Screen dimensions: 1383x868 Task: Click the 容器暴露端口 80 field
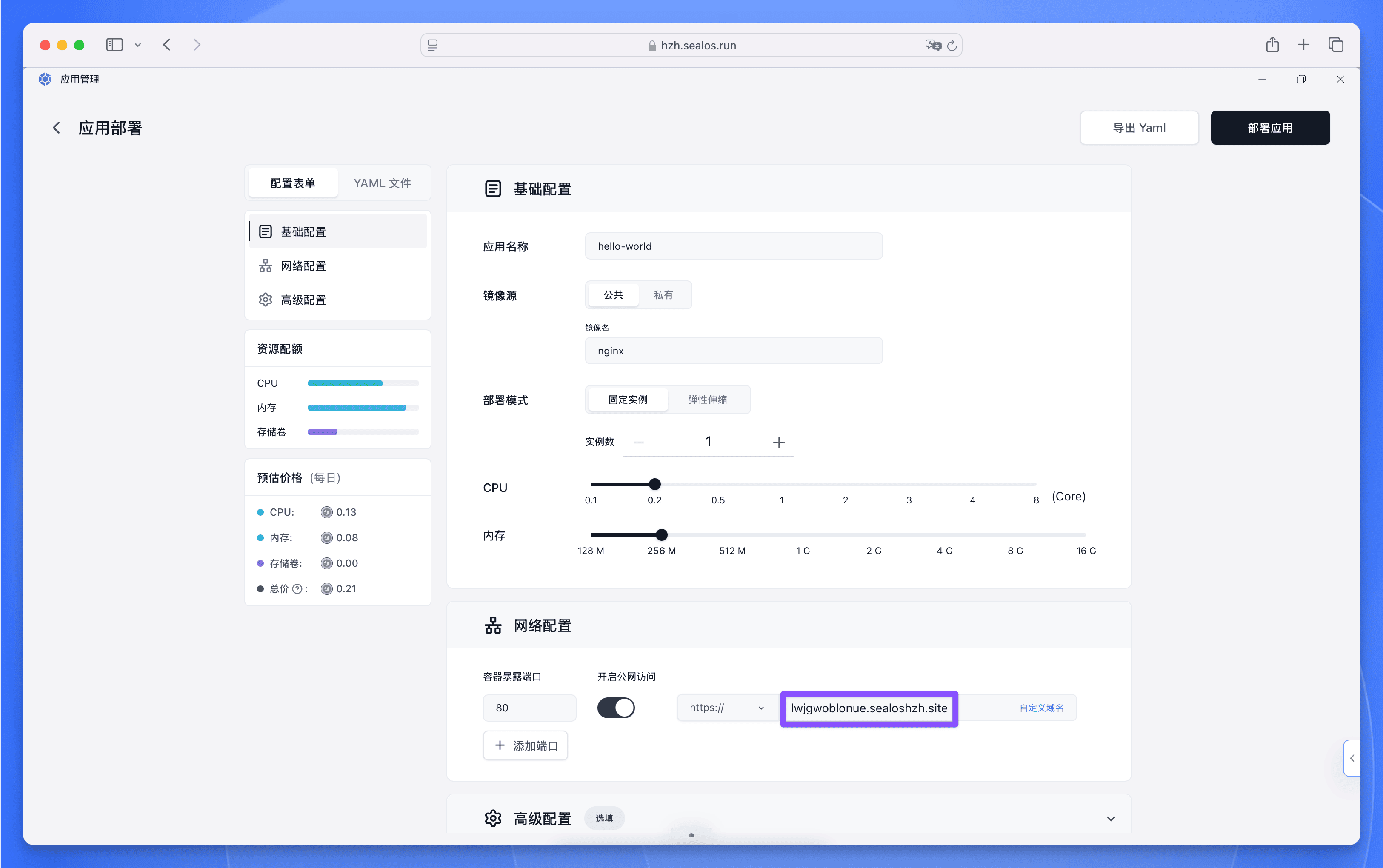[x=529, y=708]
